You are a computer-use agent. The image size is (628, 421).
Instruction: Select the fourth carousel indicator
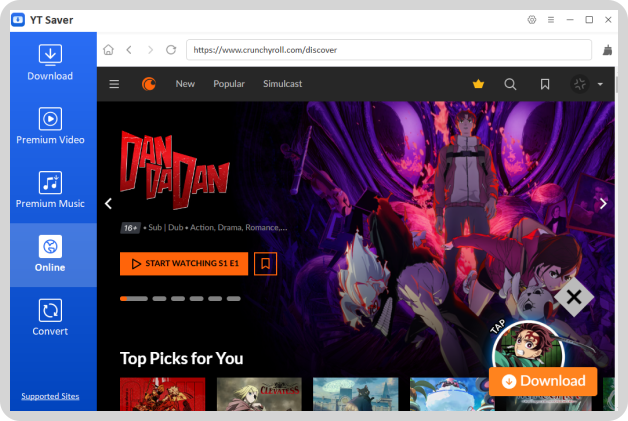click(196, 298)
